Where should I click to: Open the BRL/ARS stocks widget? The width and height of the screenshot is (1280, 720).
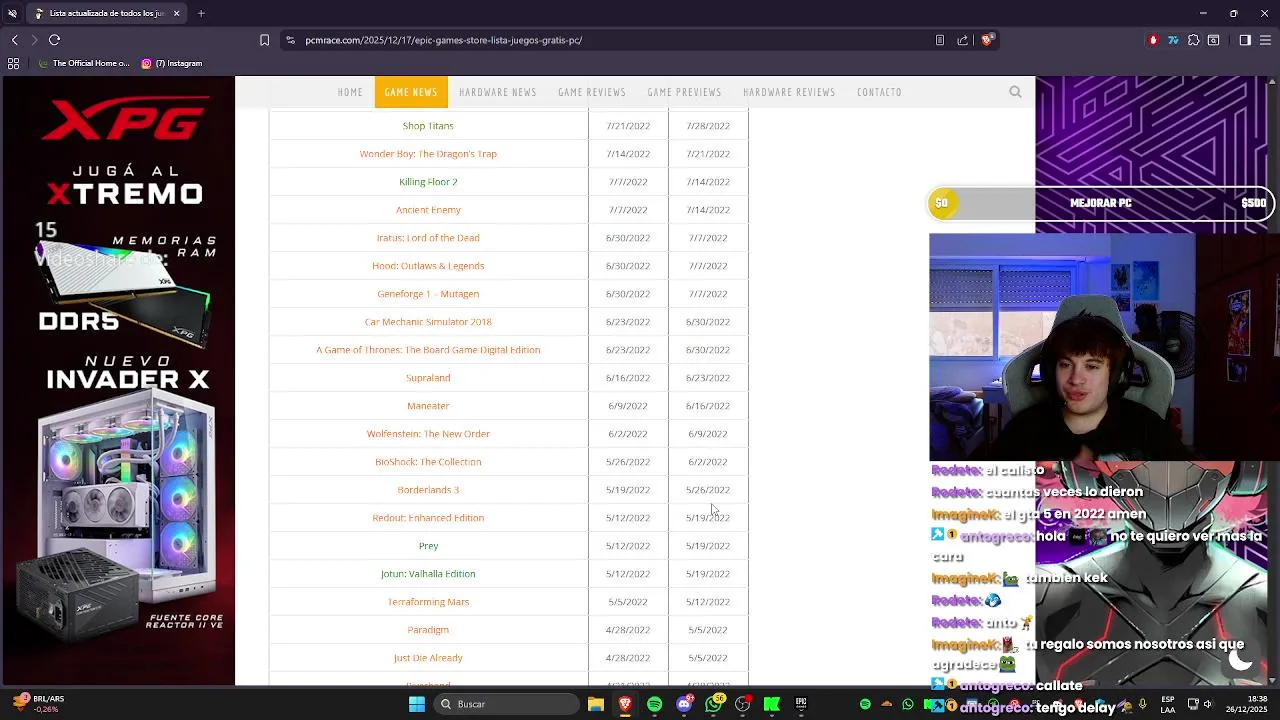click(x=38, y=704)
